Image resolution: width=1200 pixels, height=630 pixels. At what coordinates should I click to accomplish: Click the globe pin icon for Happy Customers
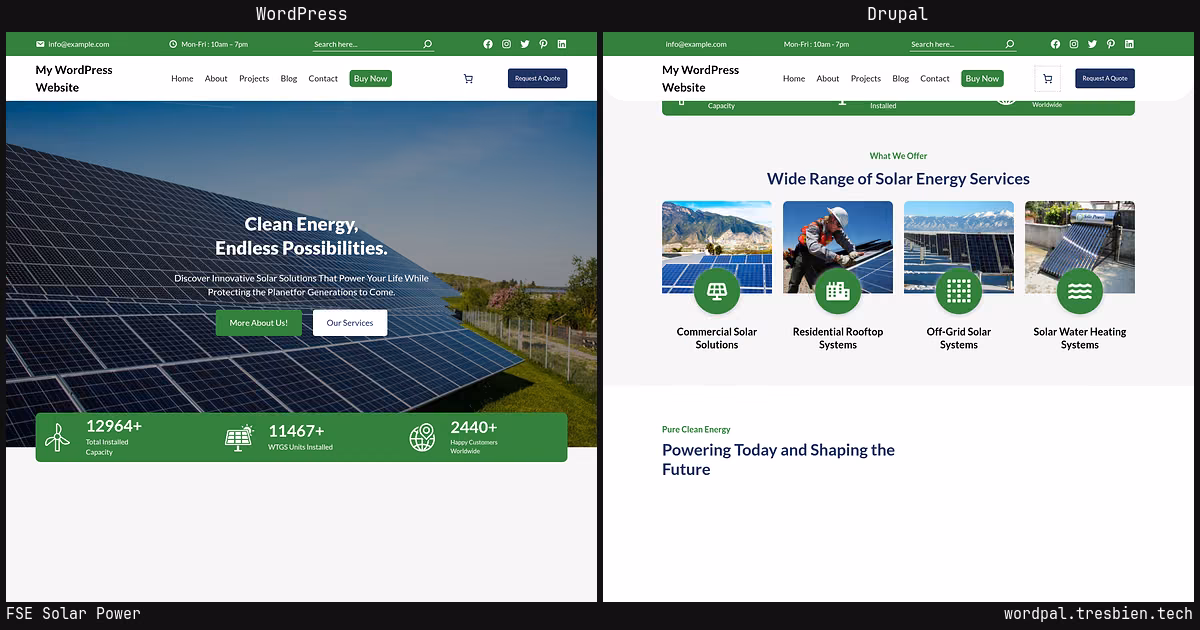click(x=422, y=437)
